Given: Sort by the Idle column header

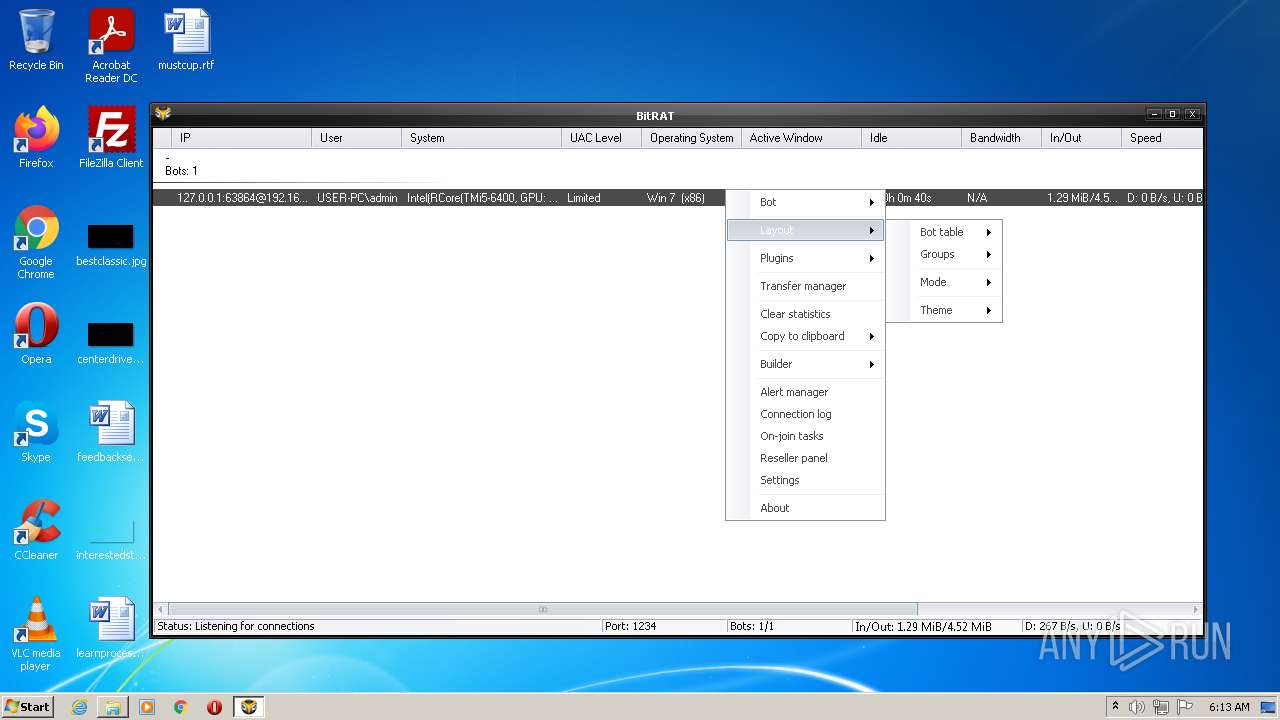Looking at the screenshot, I should point(911,138).
